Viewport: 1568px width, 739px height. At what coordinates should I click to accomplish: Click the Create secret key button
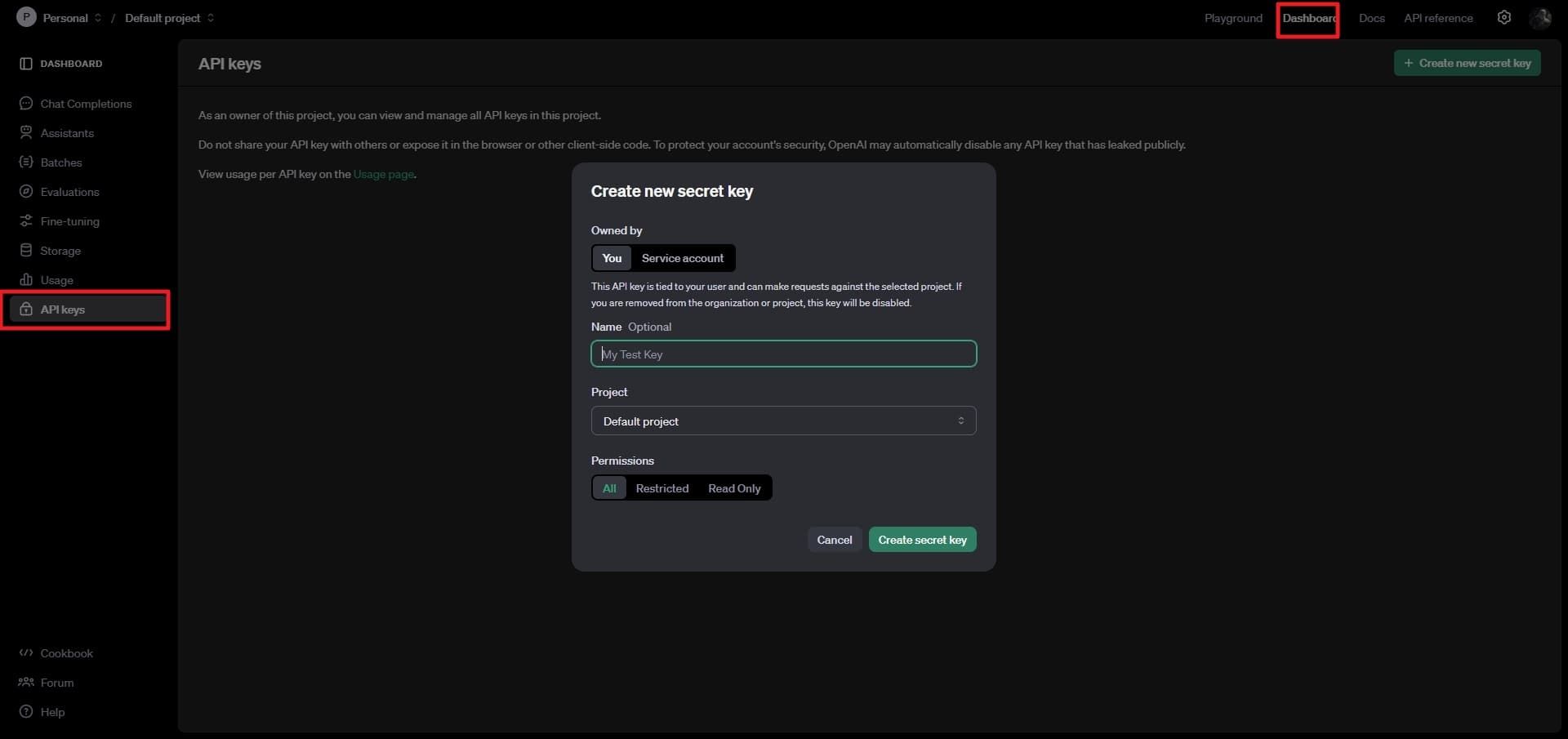point(922,540)
